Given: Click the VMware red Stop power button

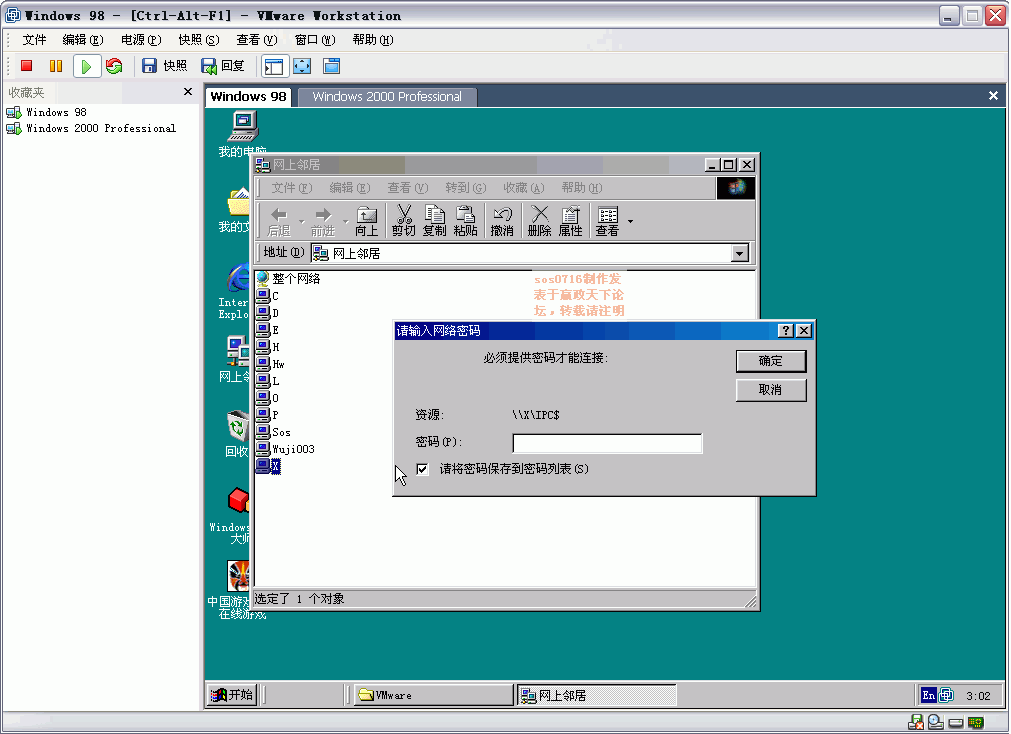Looking at the screenshot, I should coord(26,66).
